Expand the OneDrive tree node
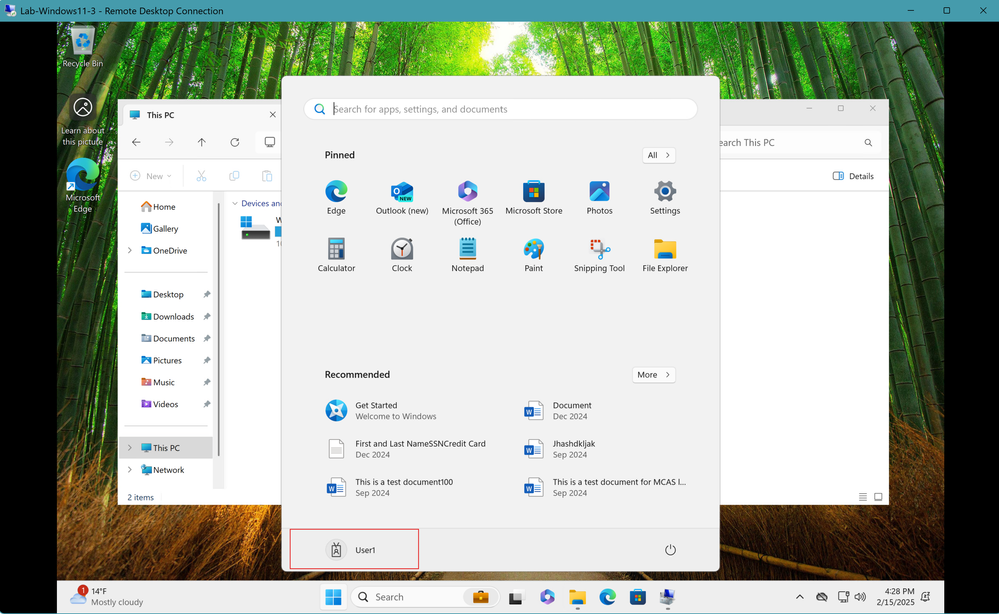Screen dimensions: 999x614 coord(130,250)
